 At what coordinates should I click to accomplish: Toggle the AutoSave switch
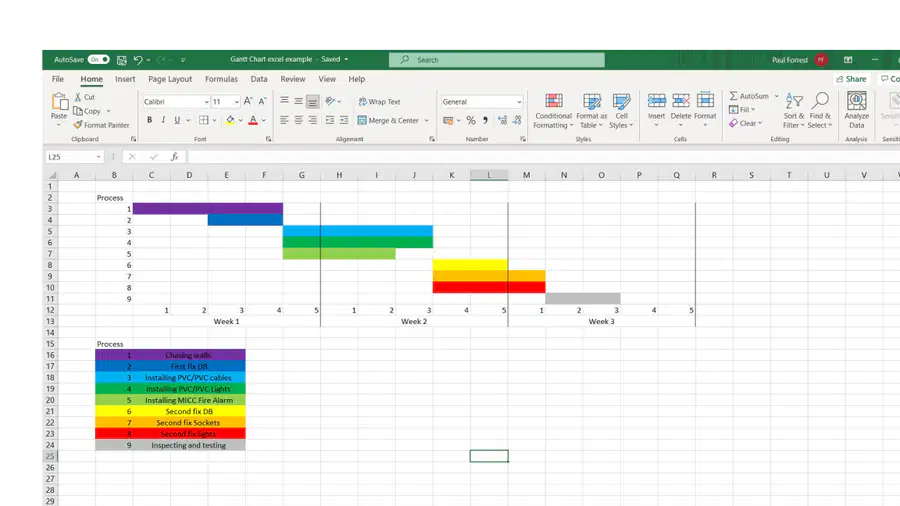[98, 60]
